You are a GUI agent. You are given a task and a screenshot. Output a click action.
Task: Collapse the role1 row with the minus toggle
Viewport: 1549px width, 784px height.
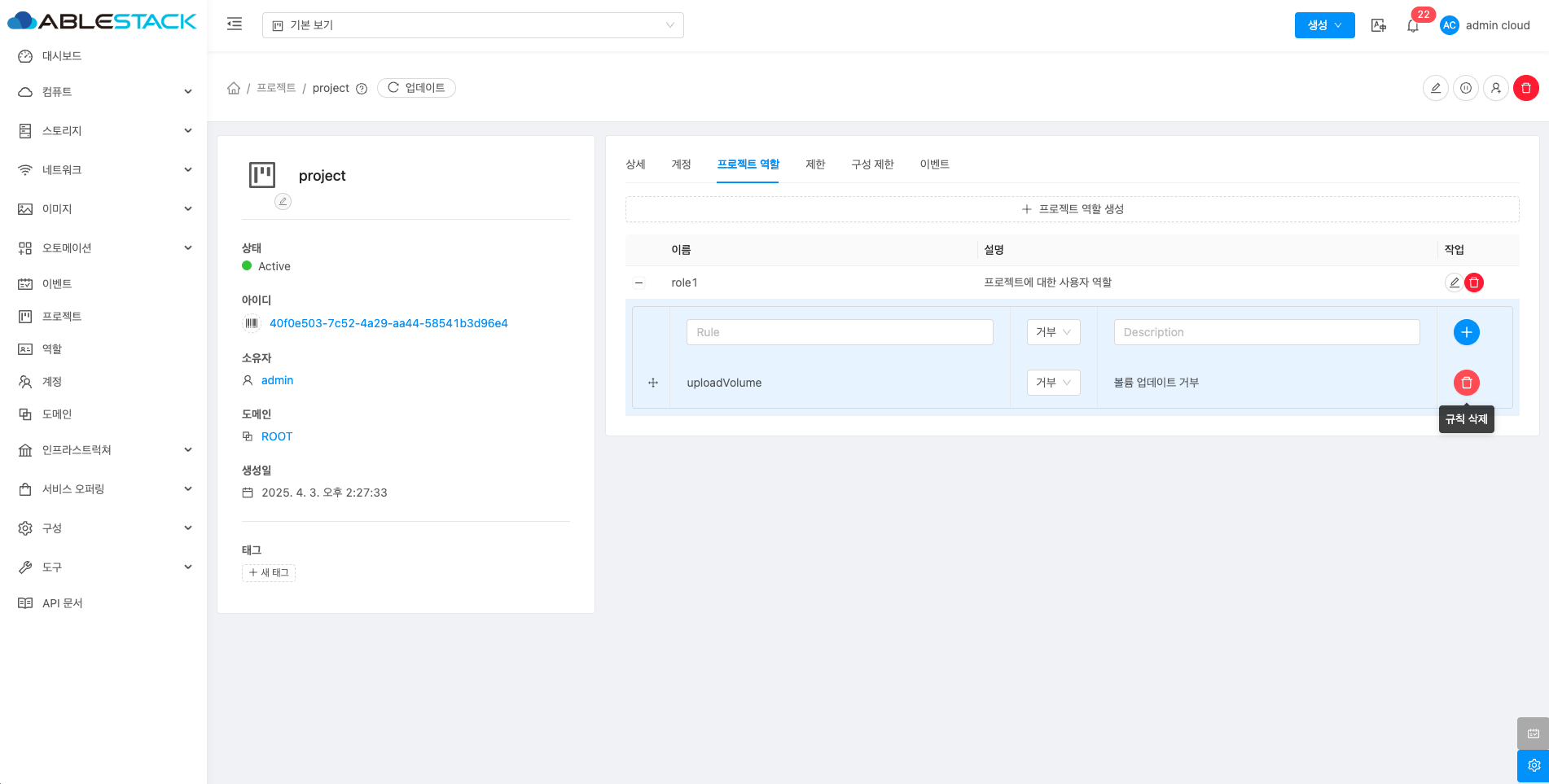coord(639,283)
